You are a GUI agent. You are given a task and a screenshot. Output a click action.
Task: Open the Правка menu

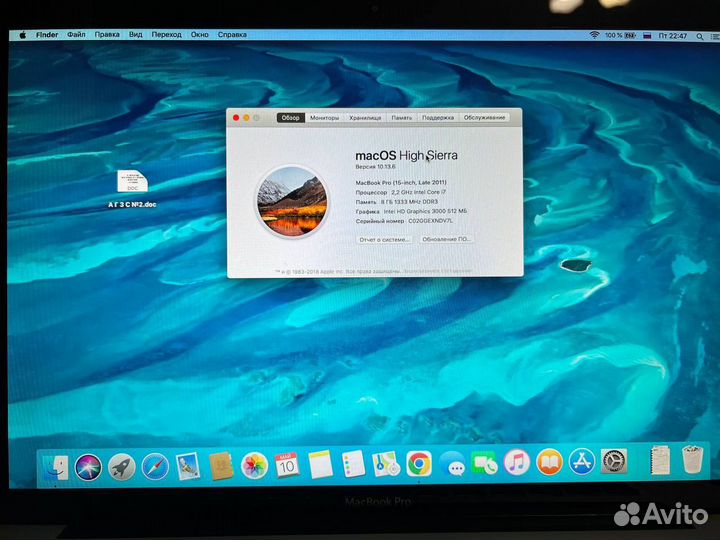coord(107,34)
